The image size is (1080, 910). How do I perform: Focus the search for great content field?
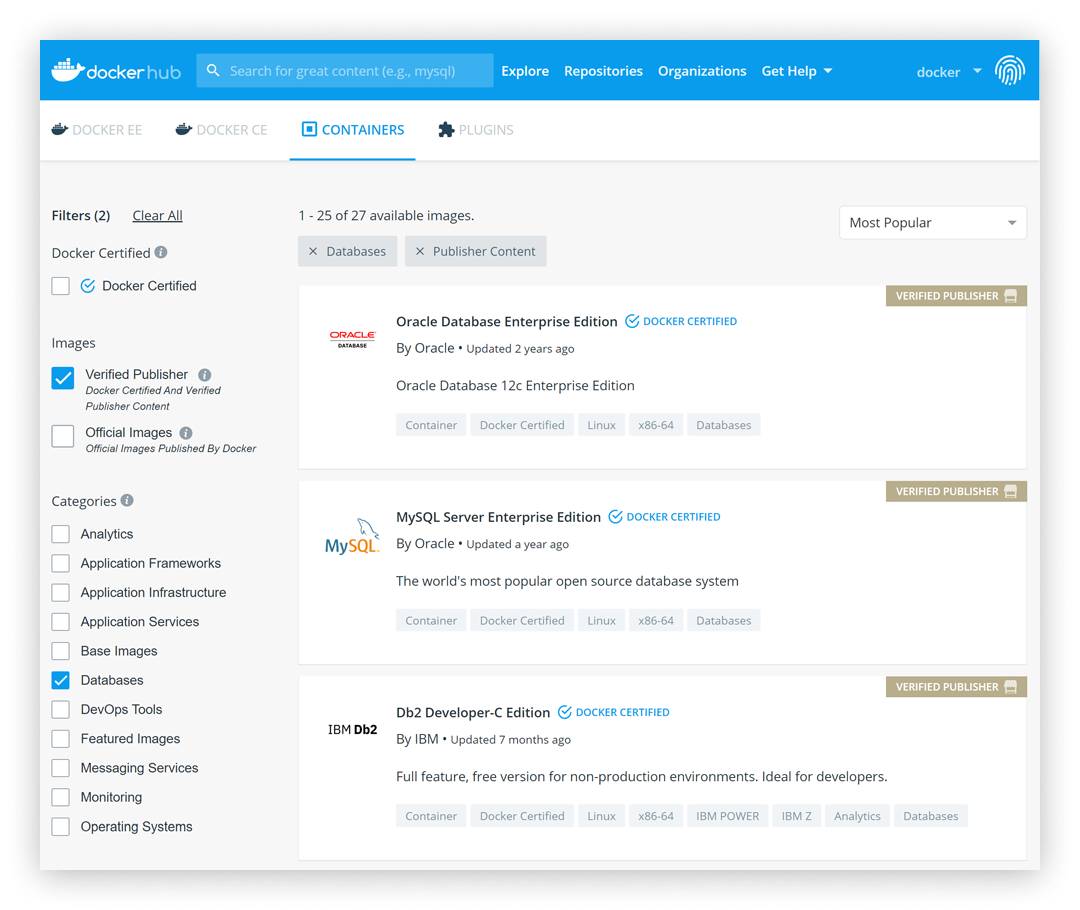[345, 70]
